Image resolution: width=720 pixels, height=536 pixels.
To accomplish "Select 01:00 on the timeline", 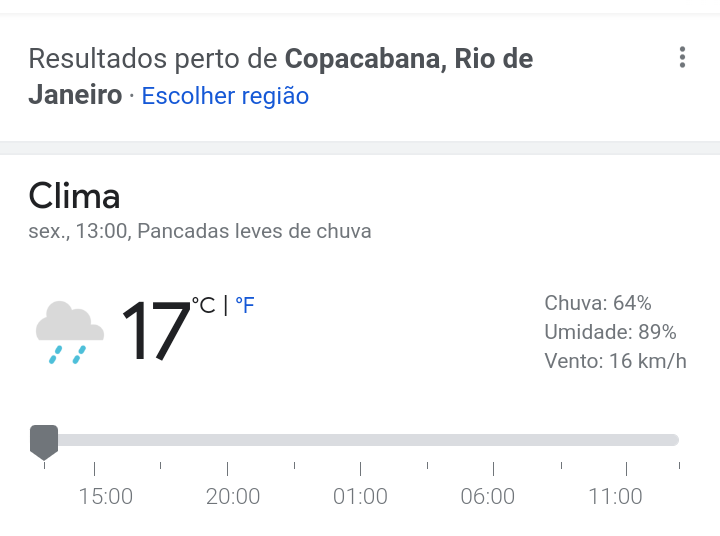I will click(360, 496).
